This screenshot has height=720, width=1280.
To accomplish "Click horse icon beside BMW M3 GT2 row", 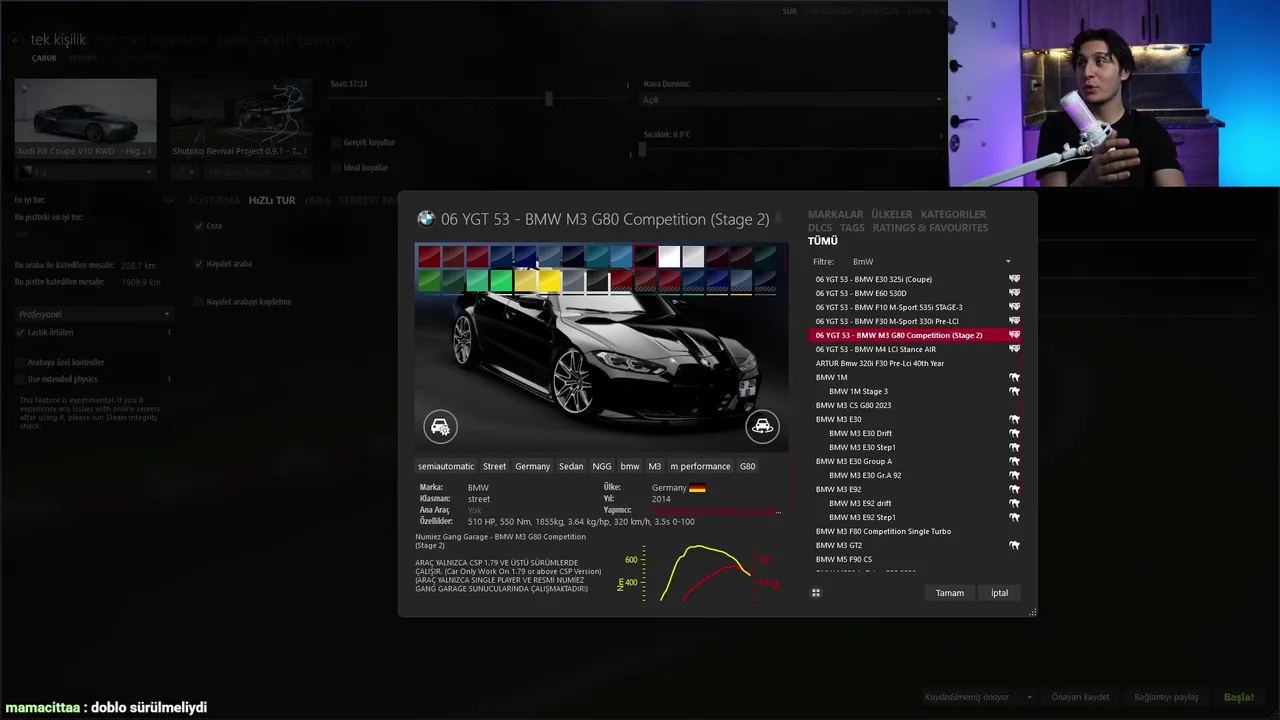I will (1014, 545).
